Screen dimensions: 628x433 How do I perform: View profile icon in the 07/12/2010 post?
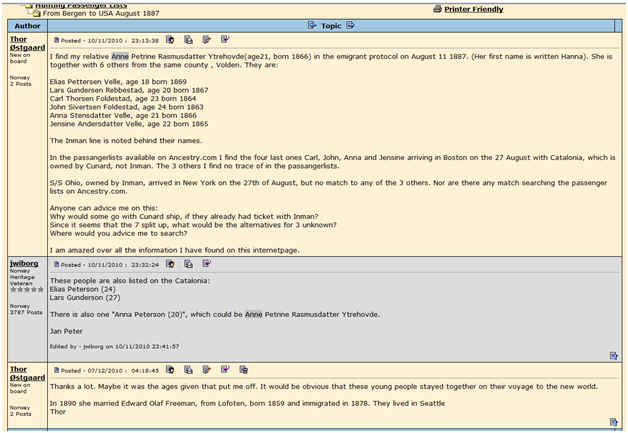[170, 370]
